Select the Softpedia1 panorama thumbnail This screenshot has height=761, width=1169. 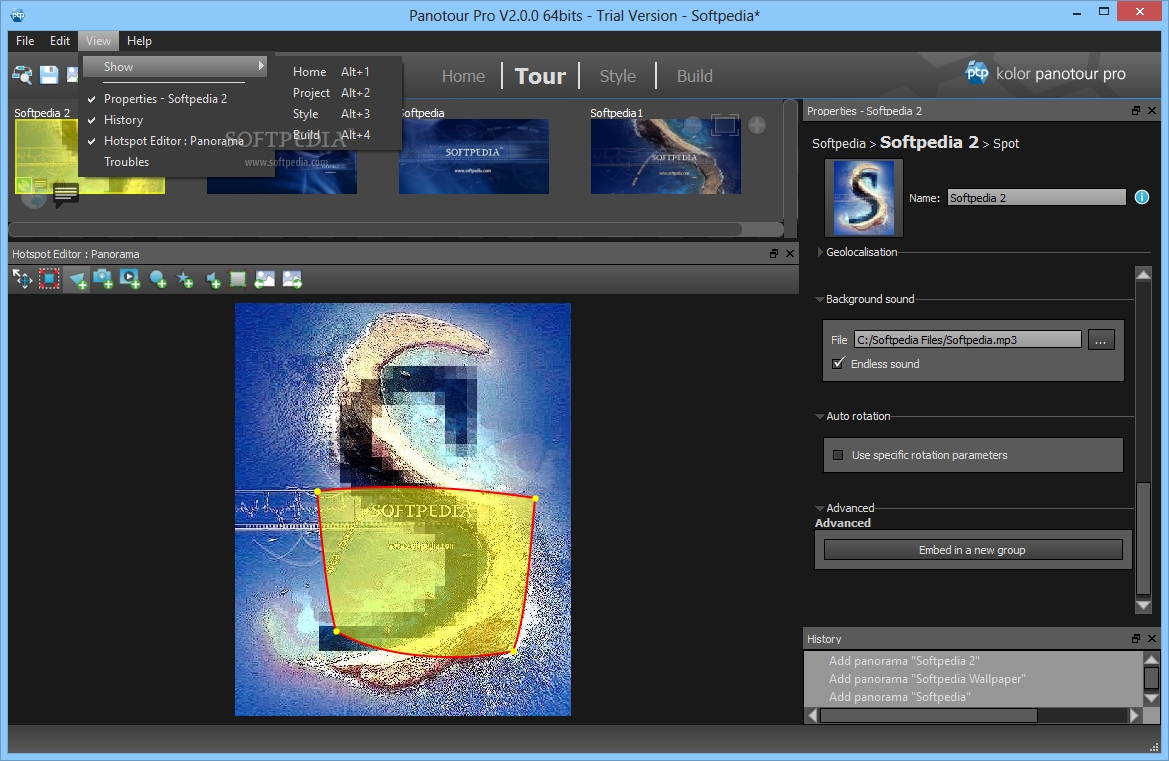(666, 157)
